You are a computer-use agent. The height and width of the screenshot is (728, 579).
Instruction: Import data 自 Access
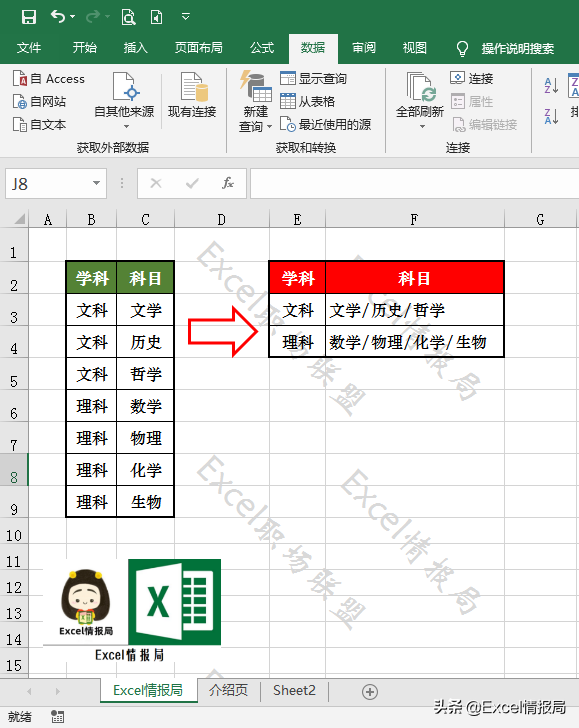[x=49, y=79]
